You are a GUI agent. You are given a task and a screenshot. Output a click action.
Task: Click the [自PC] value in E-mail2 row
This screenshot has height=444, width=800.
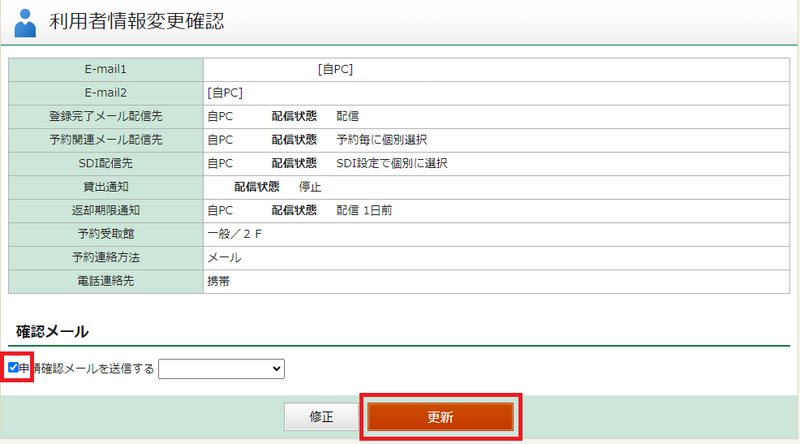tap(225, 93)
